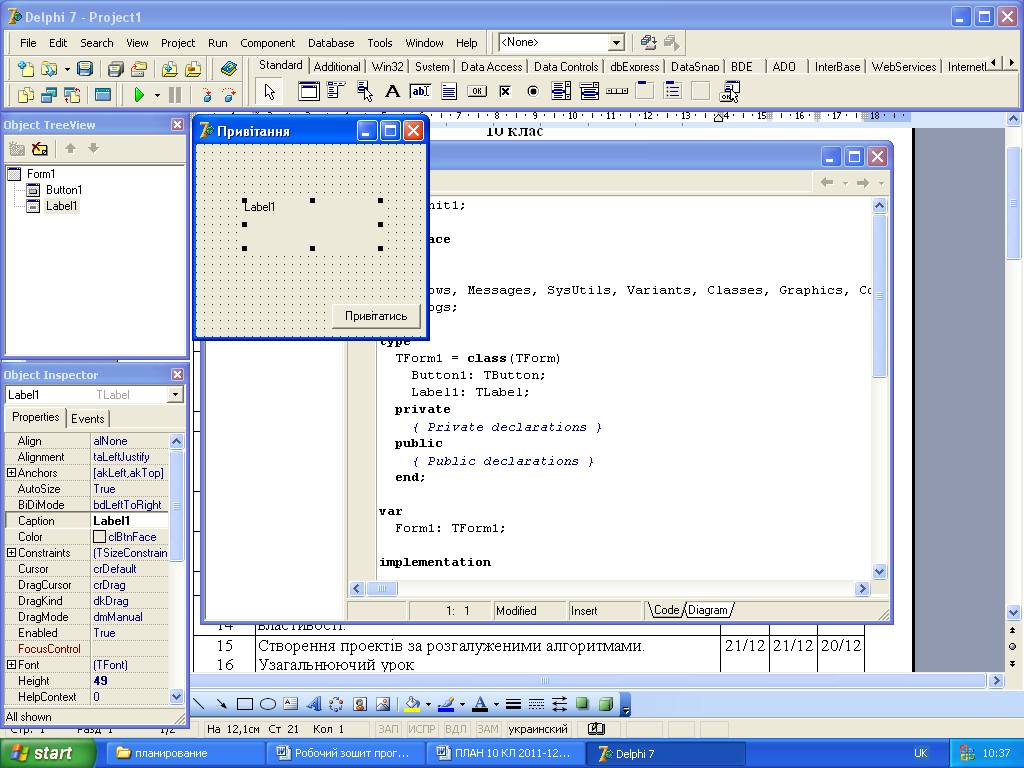Click the Open file folder icon

(x=49, y=68)
